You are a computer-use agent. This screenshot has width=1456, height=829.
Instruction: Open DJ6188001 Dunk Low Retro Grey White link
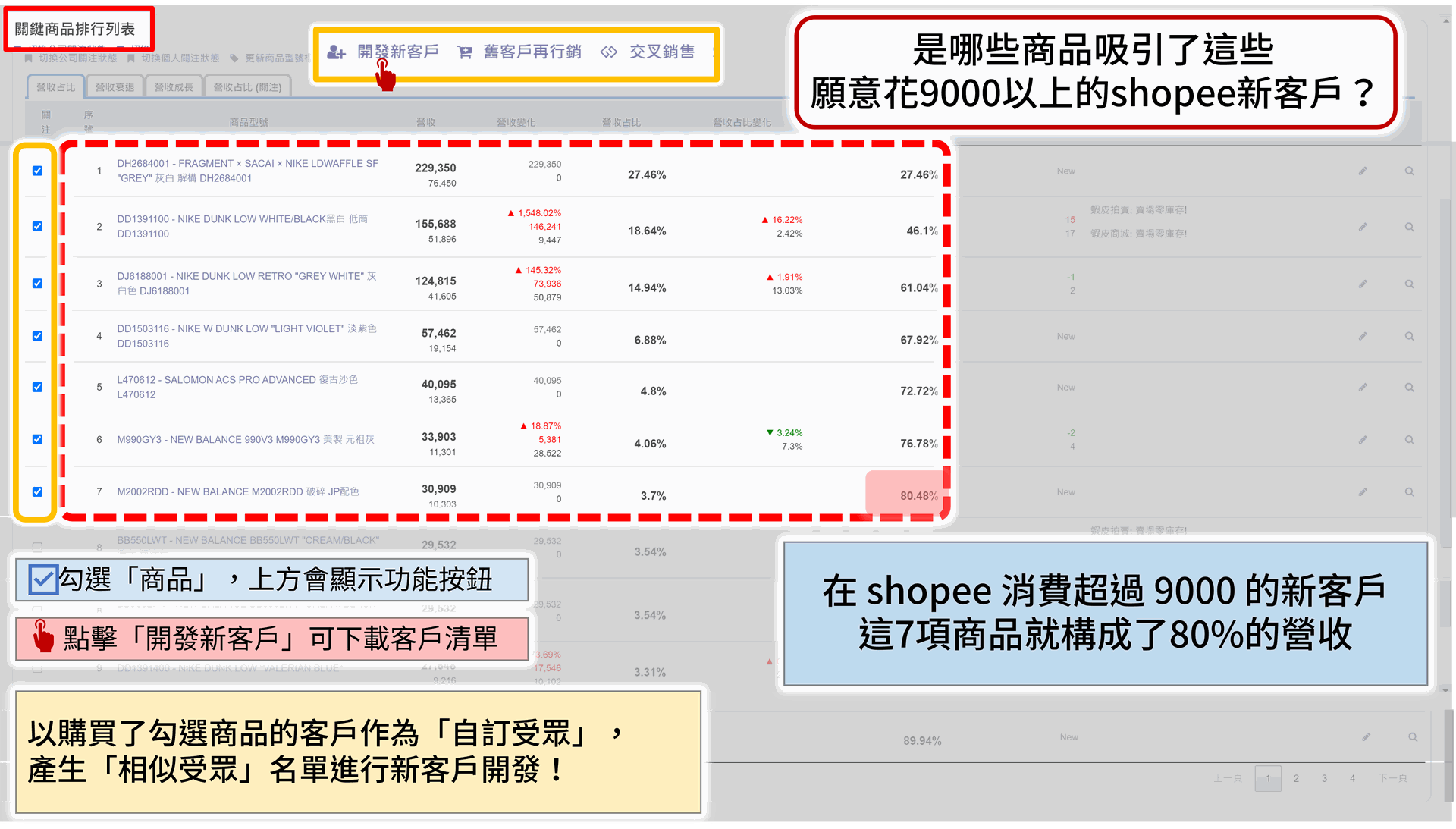246,283
